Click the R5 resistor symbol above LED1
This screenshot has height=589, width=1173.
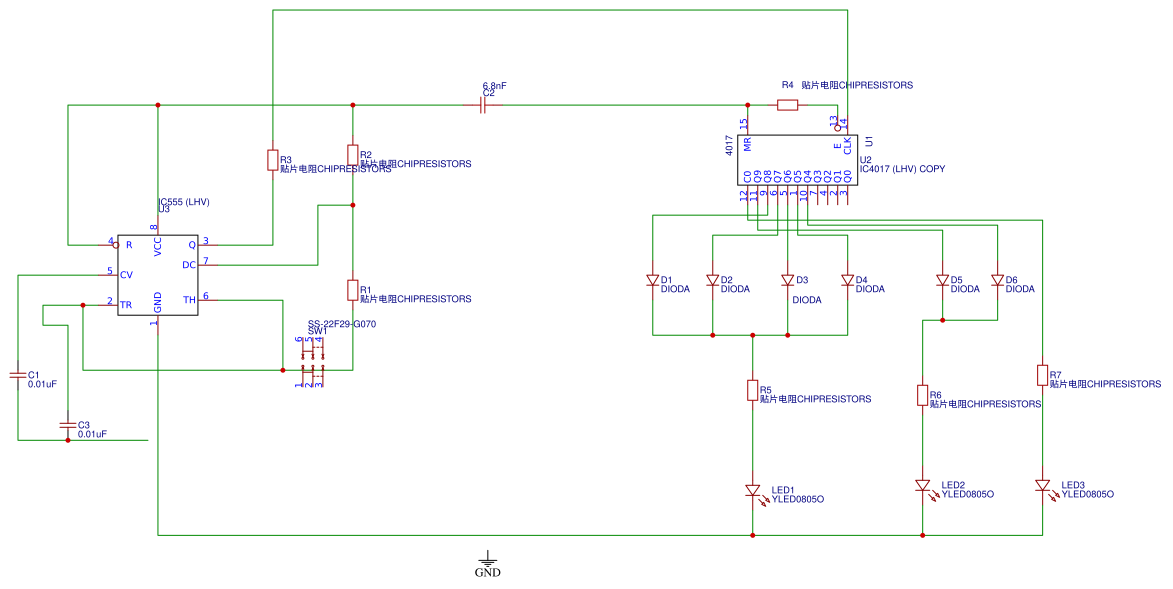753,390
